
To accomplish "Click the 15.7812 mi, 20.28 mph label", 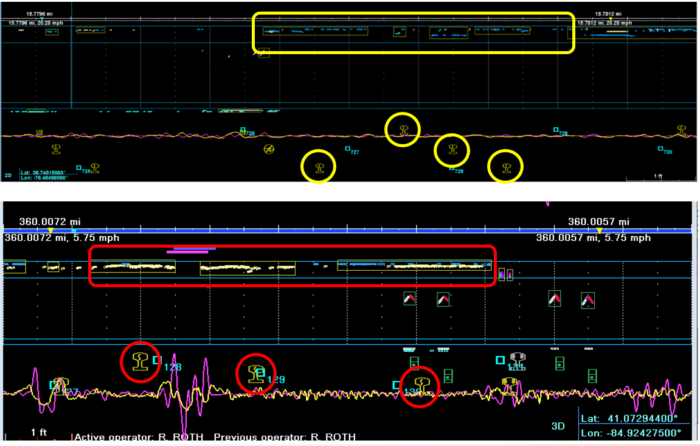I will (604, 23).
